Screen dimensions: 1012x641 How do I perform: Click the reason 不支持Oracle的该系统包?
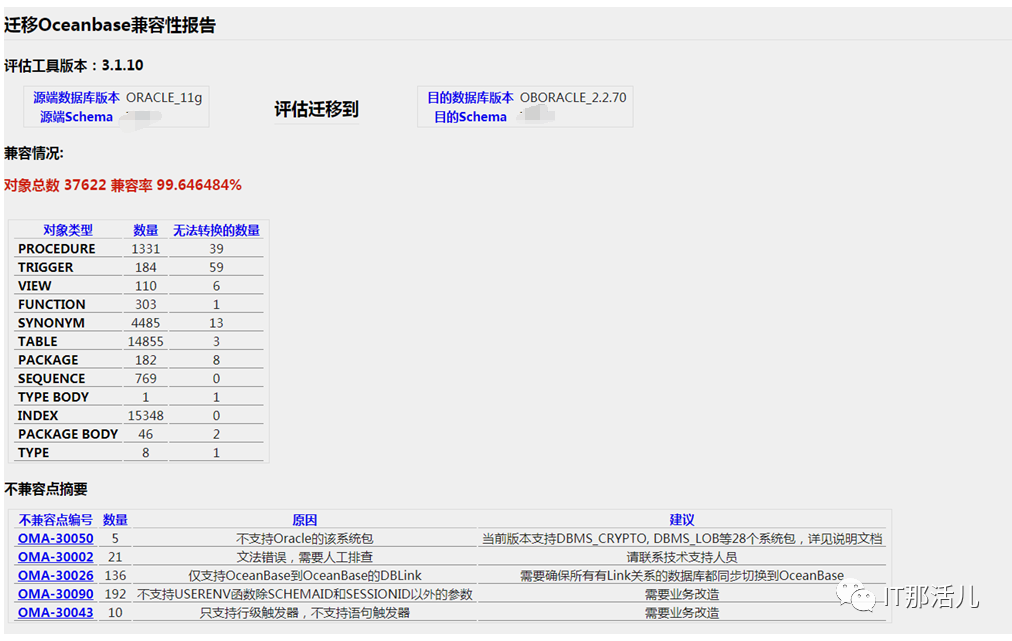point(305,538)
